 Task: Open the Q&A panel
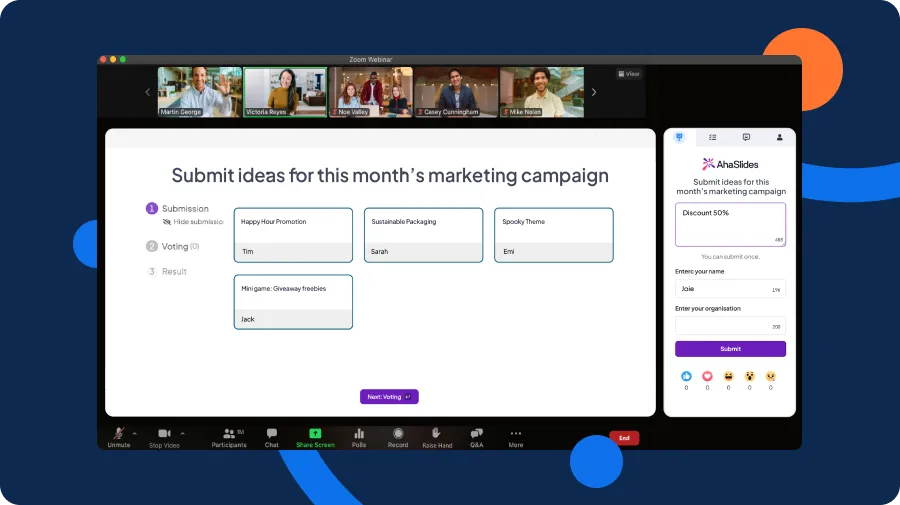[477, 433]
